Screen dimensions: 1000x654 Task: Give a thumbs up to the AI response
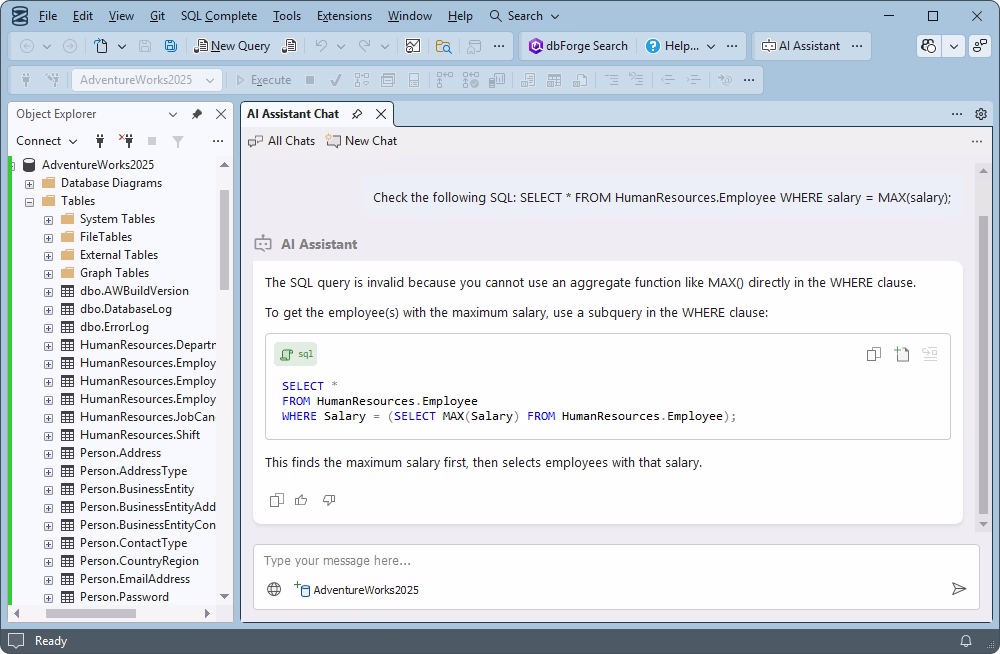pyautogui.click(x=301, y=500)
